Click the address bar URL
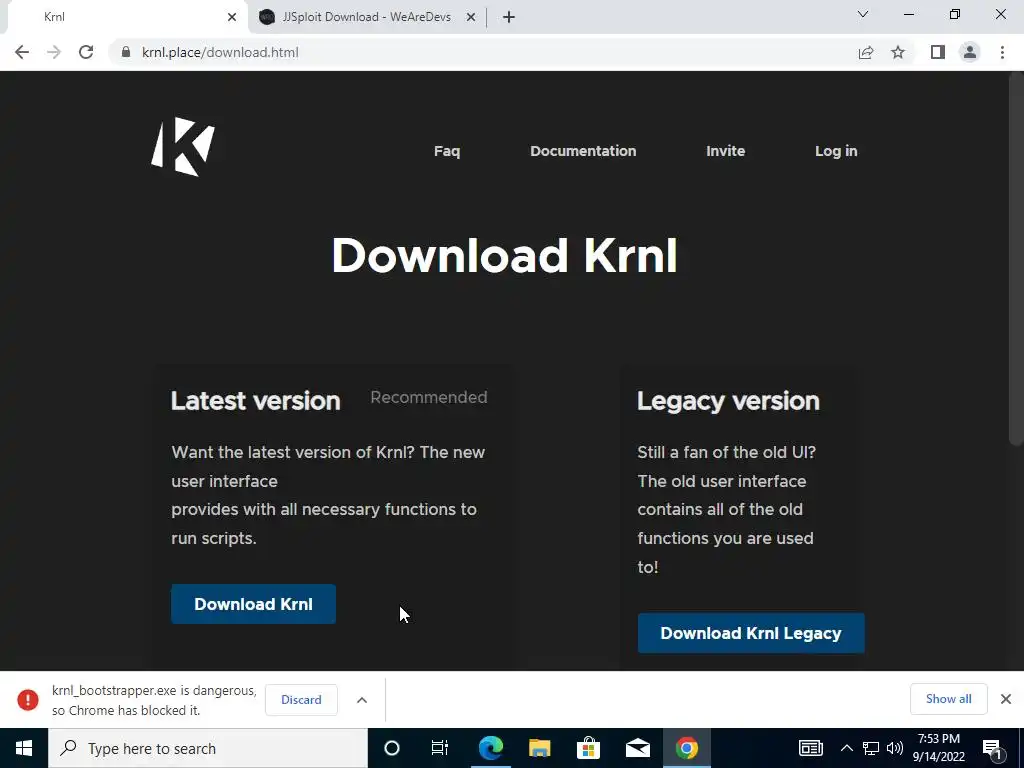The image size is (1024, 768). click(220, 52)
